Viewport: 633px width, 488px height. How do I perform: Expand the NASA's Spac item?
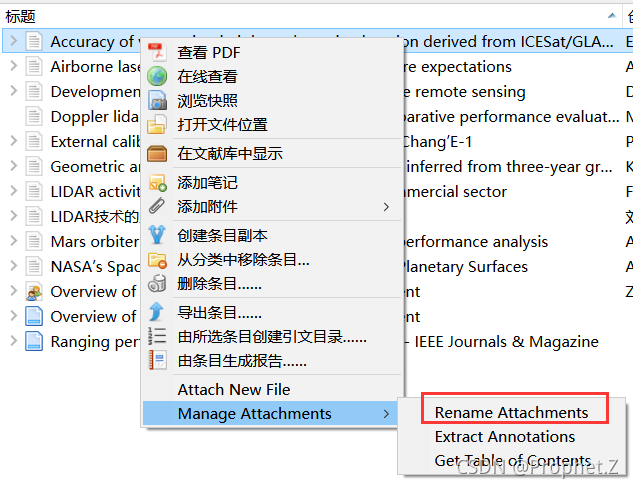(x=13, y=266)
